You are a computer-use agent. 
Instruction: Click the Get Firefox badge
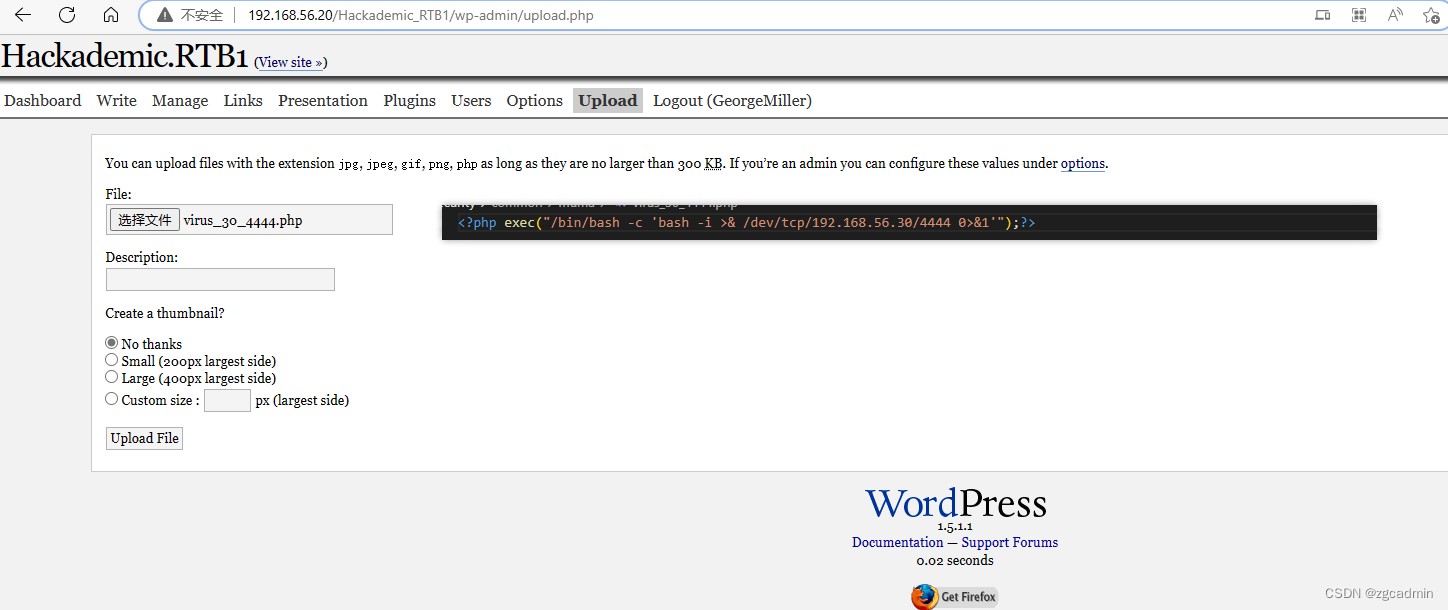(x=954, y=596)
